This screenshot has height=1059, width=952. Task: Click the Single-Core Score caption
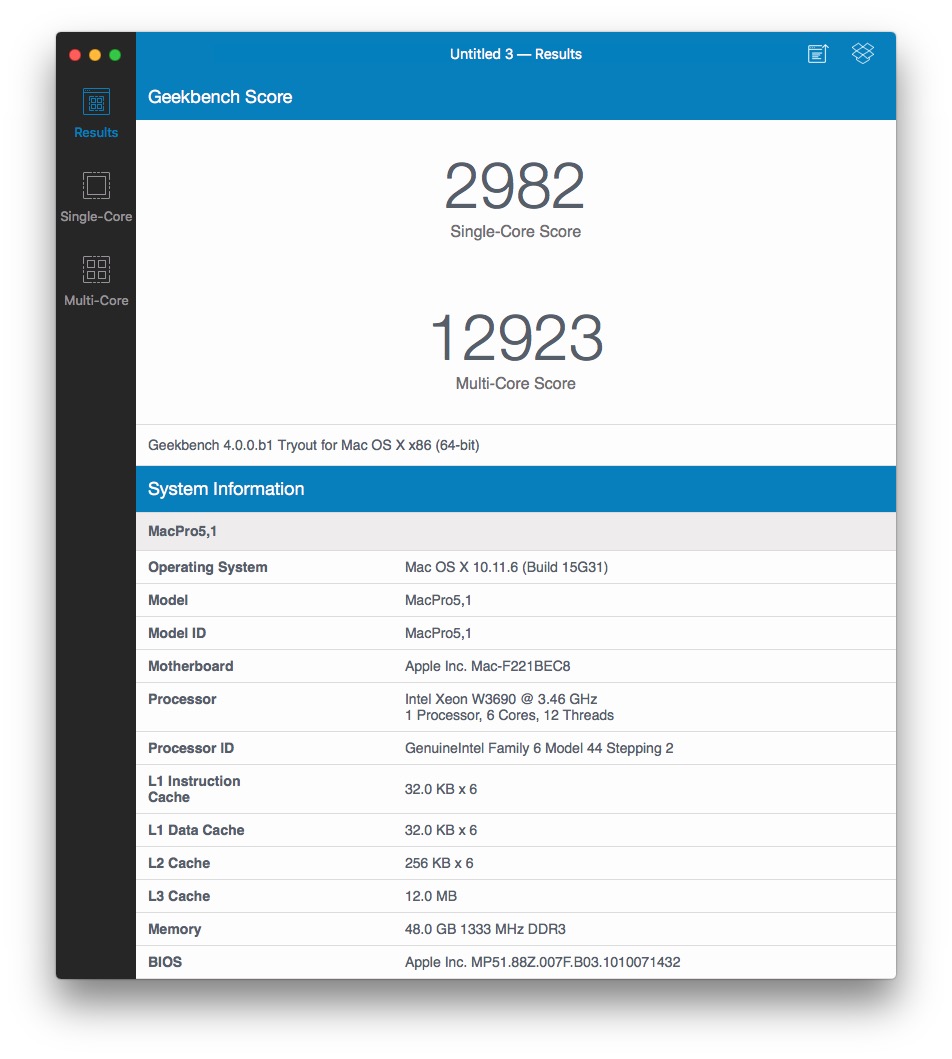tap(515, 232)
